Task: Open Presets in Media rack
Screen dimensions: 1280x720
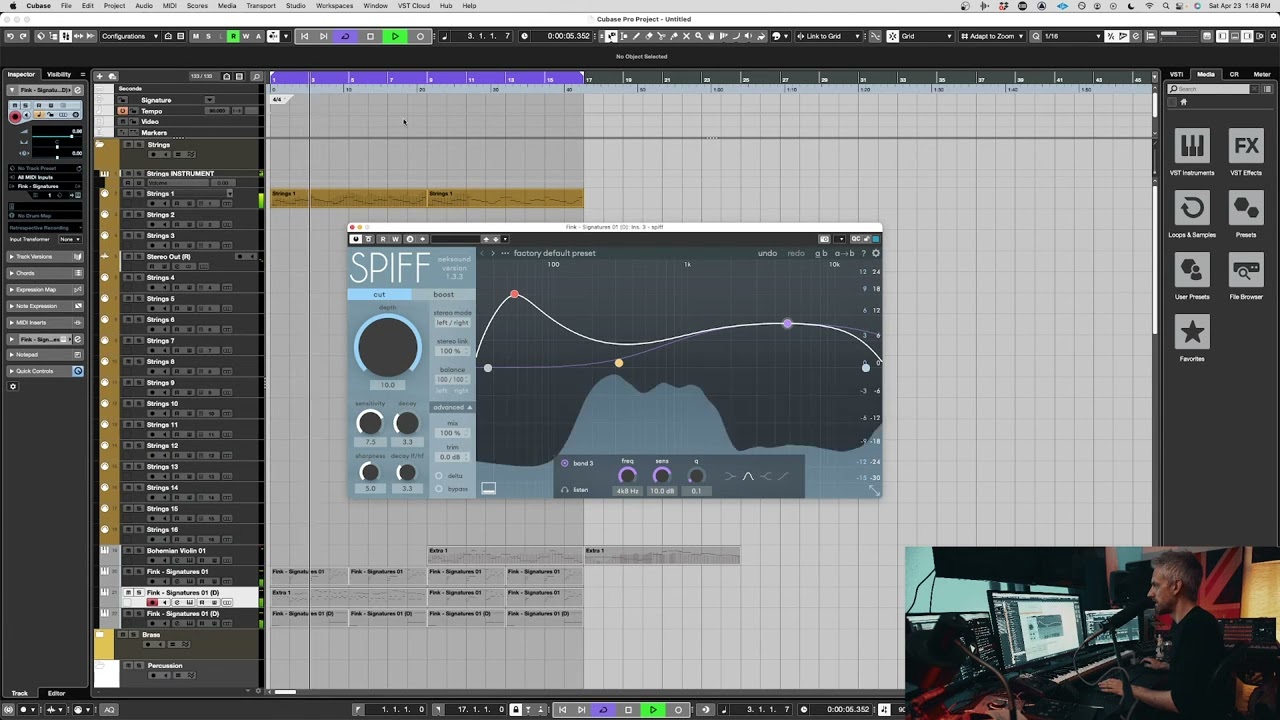Action: click(1246, 215)
